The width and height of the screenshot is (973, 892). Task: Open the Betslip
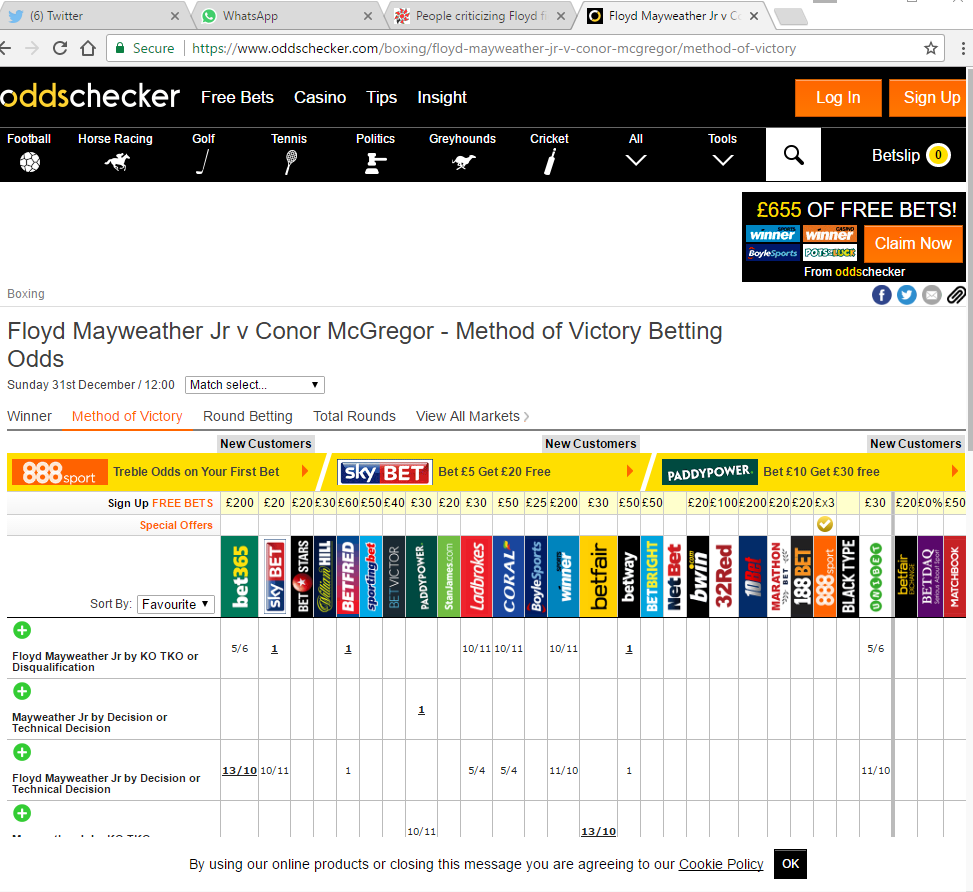910,155
